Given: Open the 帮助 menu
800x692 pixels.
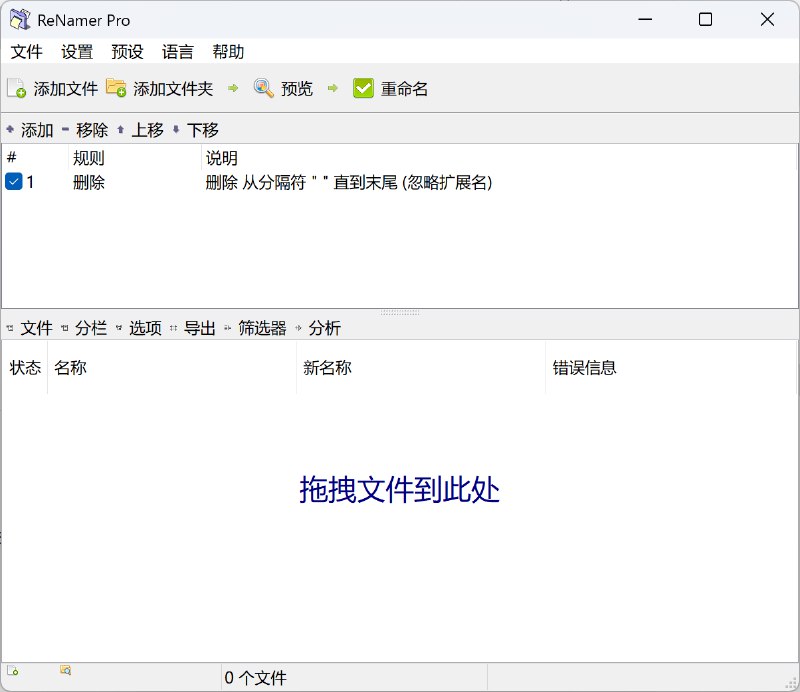Looking at the screenshot, I should pyautogui.click(x=228, y=52).
